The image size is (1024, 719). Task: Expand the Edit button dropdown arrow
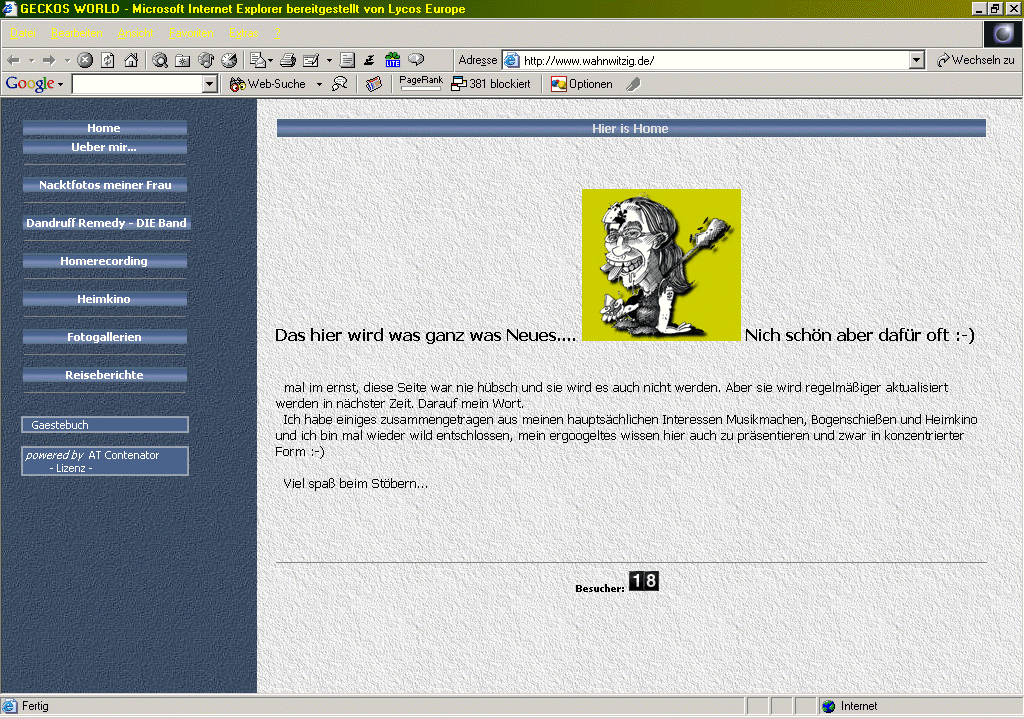329,61
